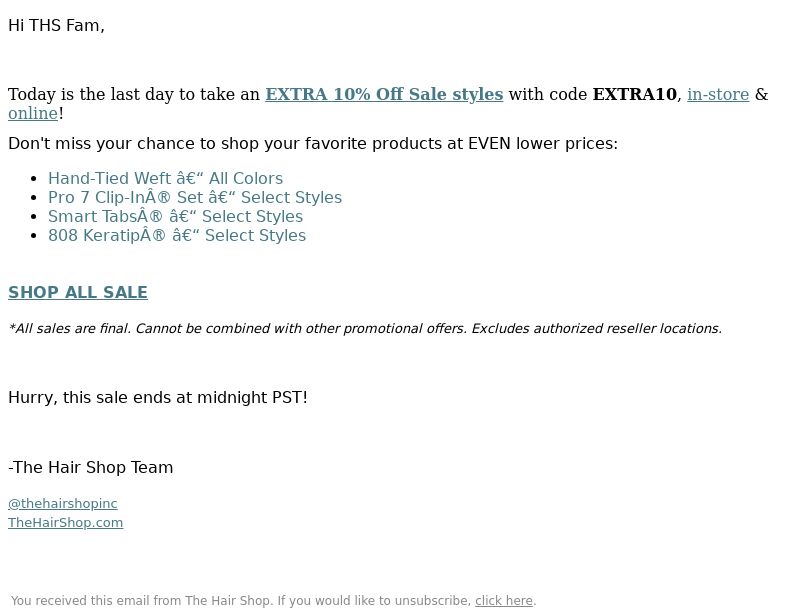This screenshot has height=611, width=800.
Task: Click 'Today is the last day' text
Action: [134, 94]
